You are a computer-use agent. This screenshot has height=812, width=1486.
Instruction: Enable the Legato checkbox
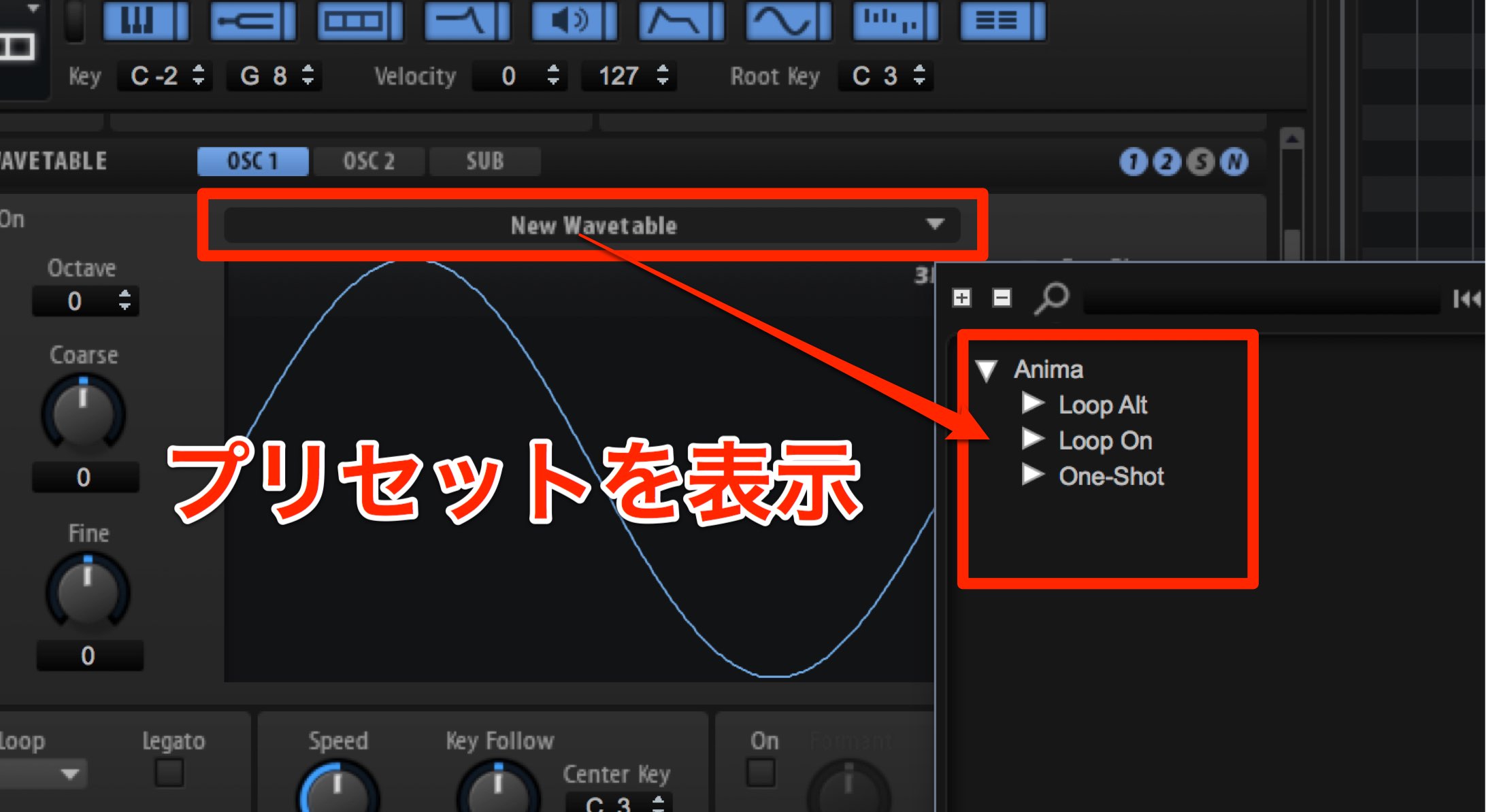tap(169, 773)
